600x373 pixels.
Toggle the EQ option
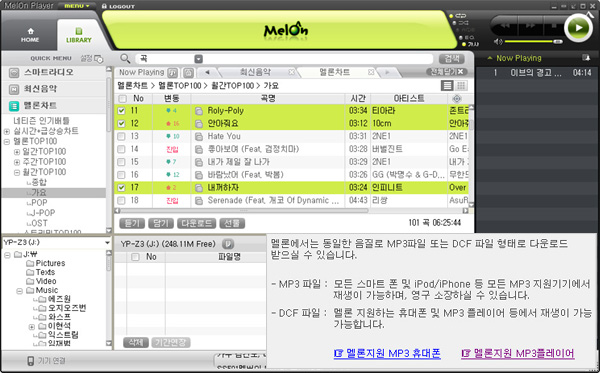point(467,37)
